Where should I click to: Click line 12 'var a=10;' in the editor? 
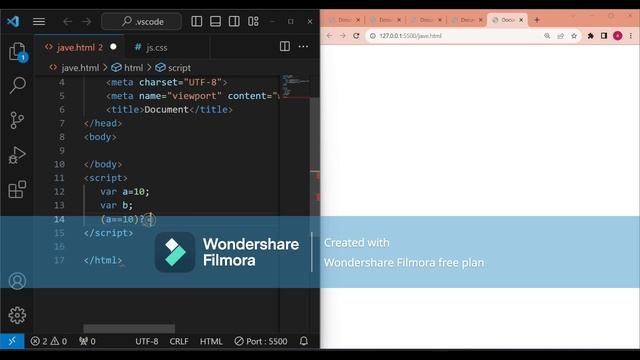coord(125,191)
